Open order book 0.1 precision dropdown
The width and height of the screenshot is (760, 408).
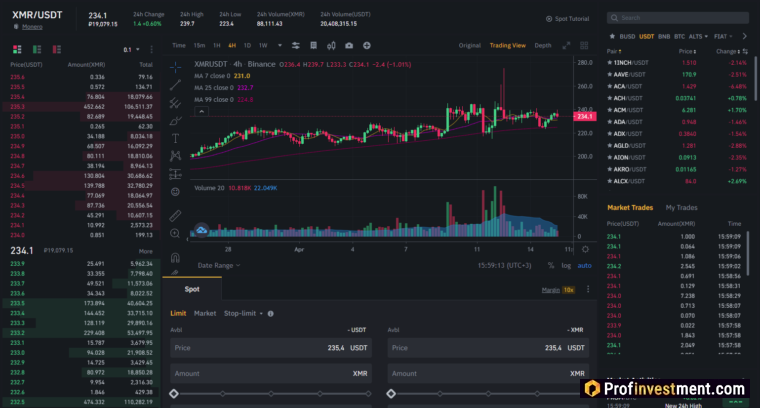(131, 49)
